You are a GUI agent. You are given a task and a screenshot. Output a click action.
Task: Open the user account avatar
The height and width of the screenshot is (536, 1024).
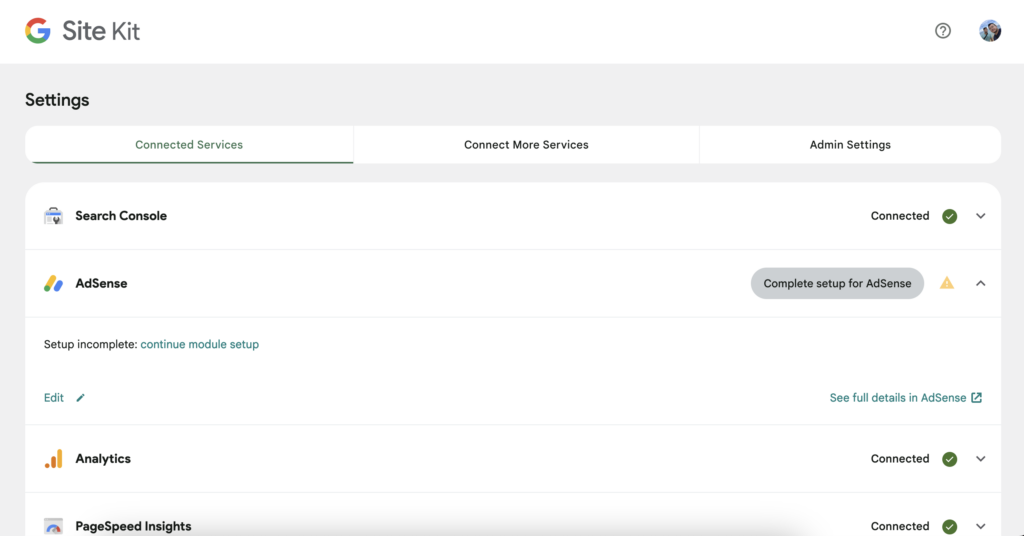(x=990, y=31)
